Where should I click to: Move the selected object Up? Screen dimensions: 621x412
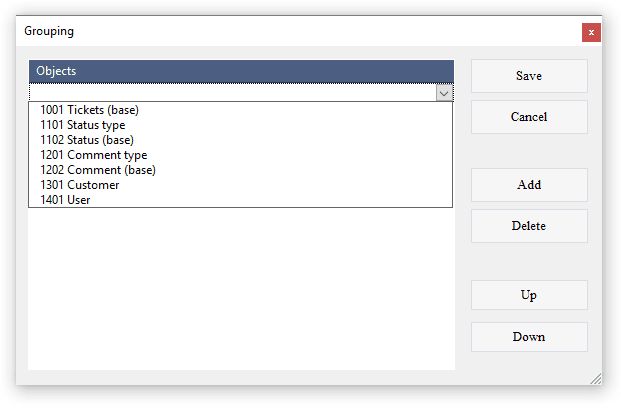(x=529, y=295)
